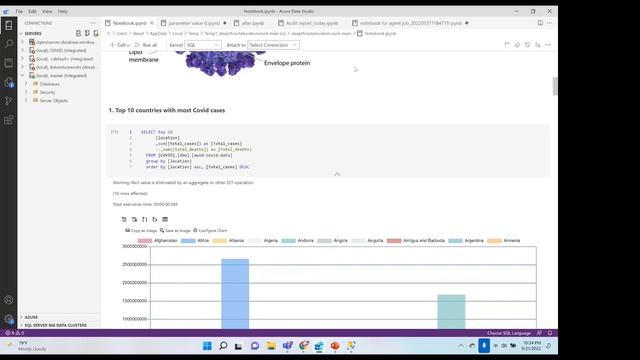Open the Connections panel ellipsis menu
640x360 pixels.
[93, 23]
